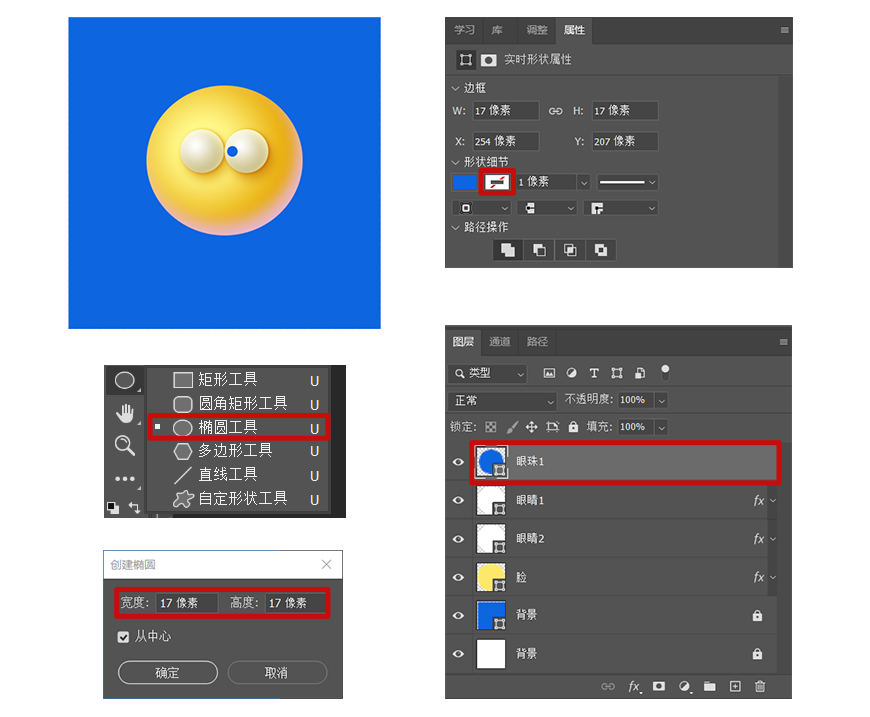The image size is (870, 717).
Task: Click the Create New Layer icon
Action: pos(735,687)
